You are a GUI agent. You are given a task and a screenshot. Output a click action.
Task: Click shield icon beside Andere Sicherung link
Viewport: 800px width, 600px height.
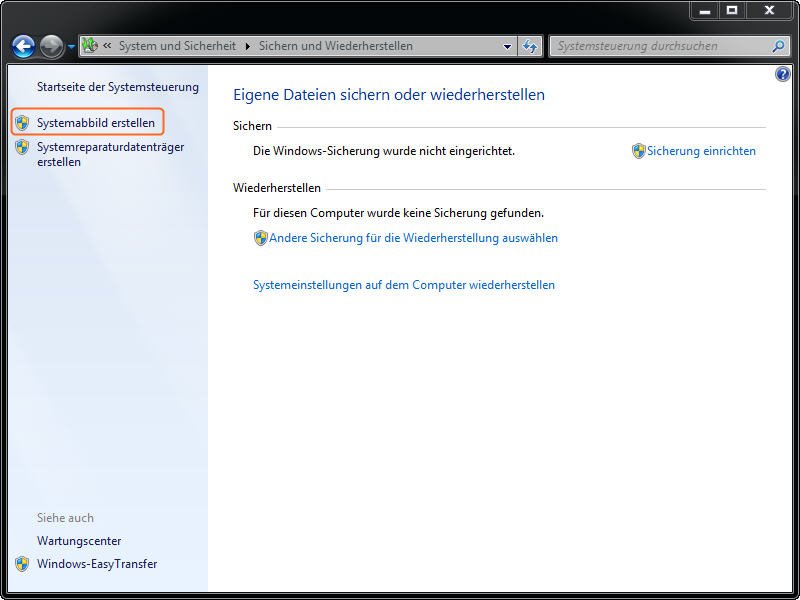pyautogui.click(x=261, y=238)
